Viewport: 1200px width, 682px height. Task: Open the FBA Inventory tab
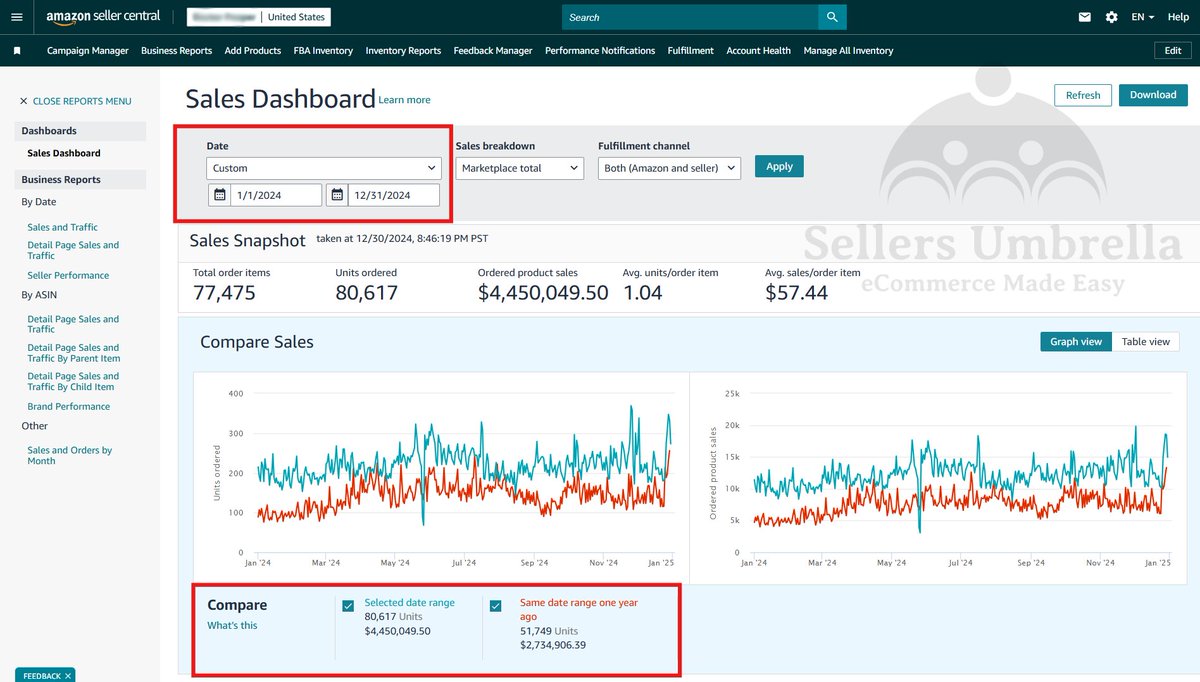pos(322,50)
